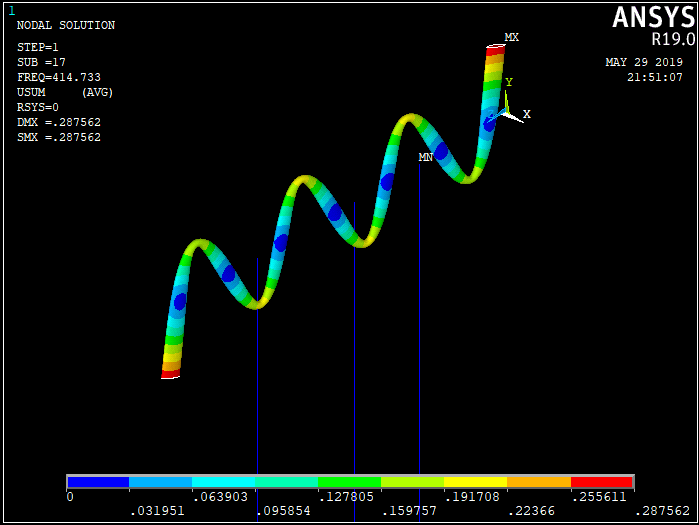Image resolution: width=699 pixels, height=525 pixels.
Task: Click the R19.0 version label
Action: [673, 39]
